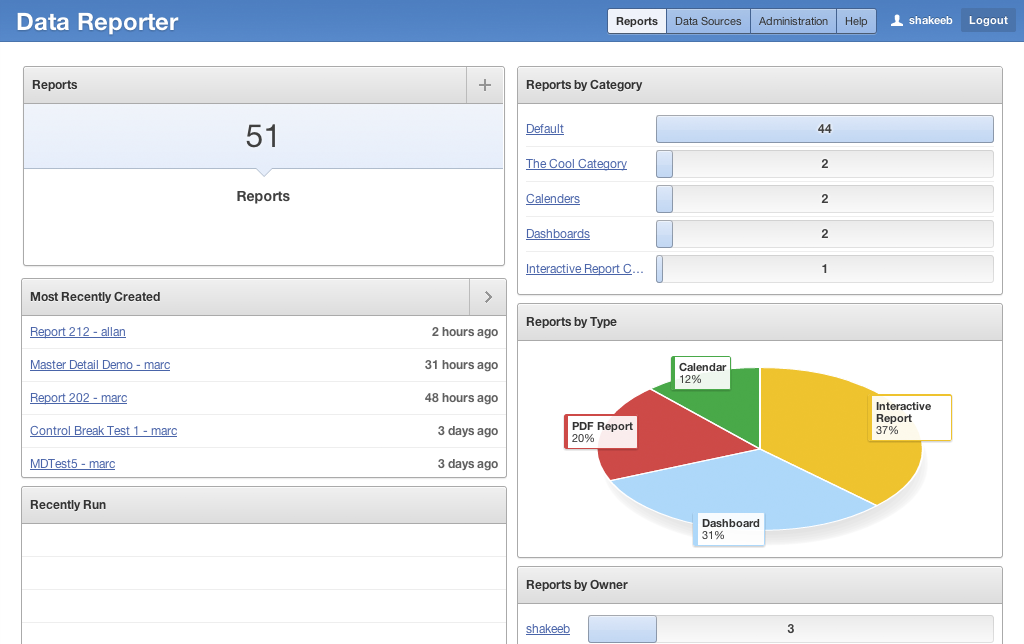Screen dimensions: 1024x644
Task: Select the Help menu item
Action: pyautogui.click(x=856, y=21)
